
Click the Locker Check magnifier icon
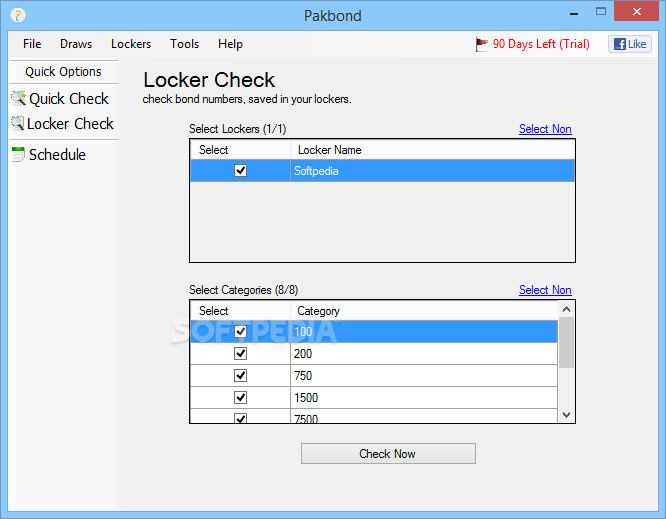point(17,124)
